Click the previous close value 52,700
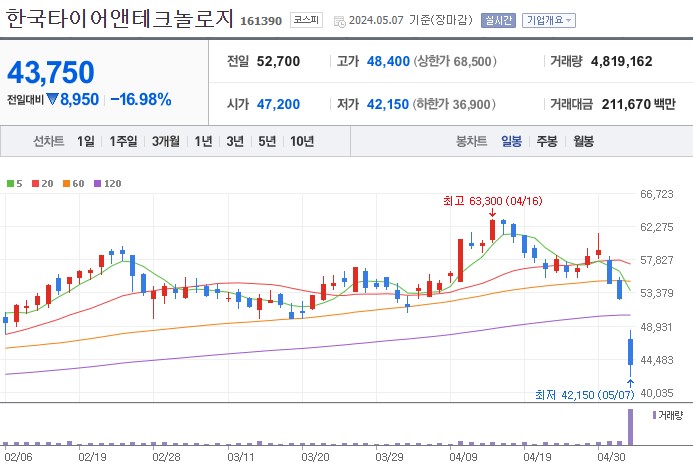 point(278,61)
